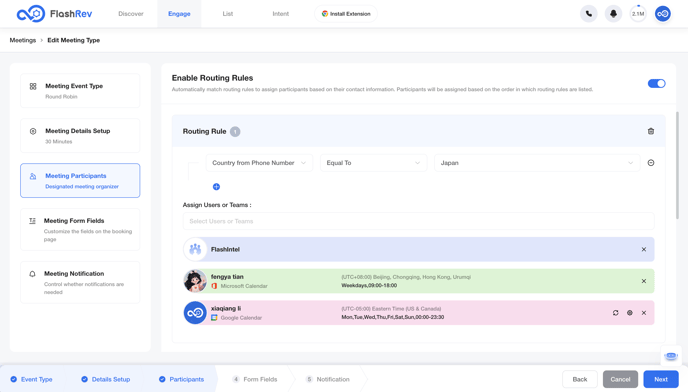
Task: Jump to step 4 Form Fields
Action: tap(255, 379)
